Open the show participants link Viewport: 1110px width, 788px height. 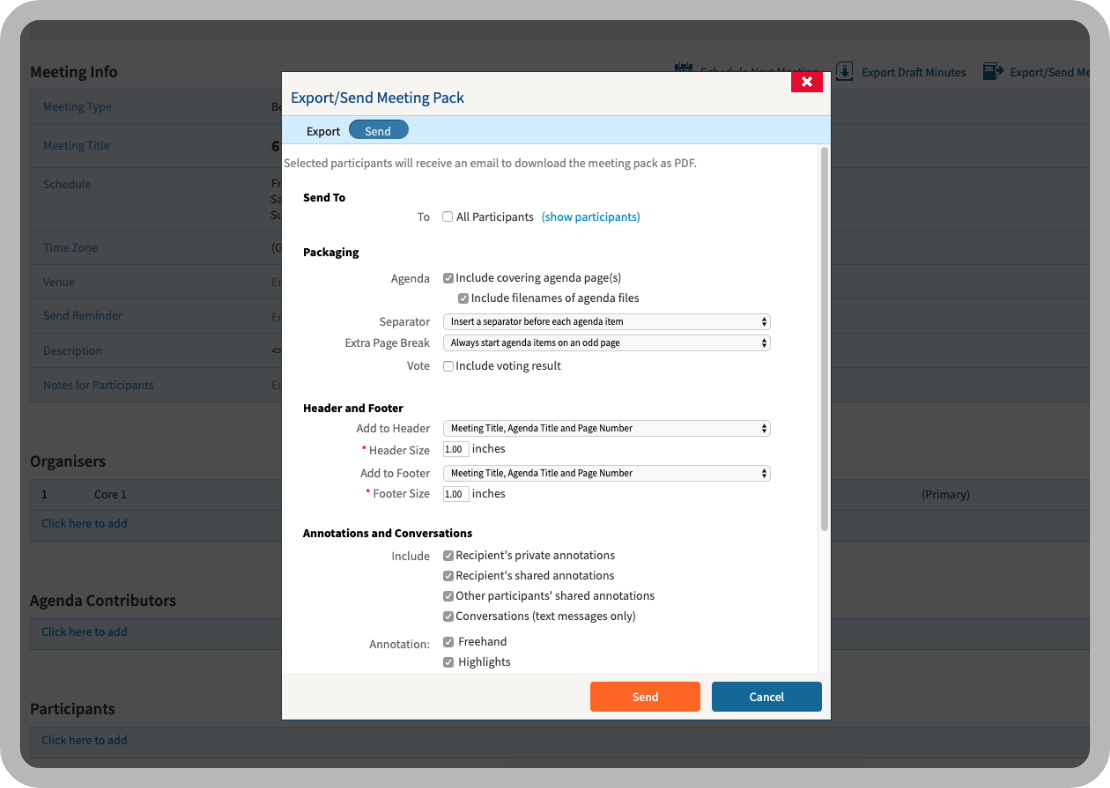[590, 217]
